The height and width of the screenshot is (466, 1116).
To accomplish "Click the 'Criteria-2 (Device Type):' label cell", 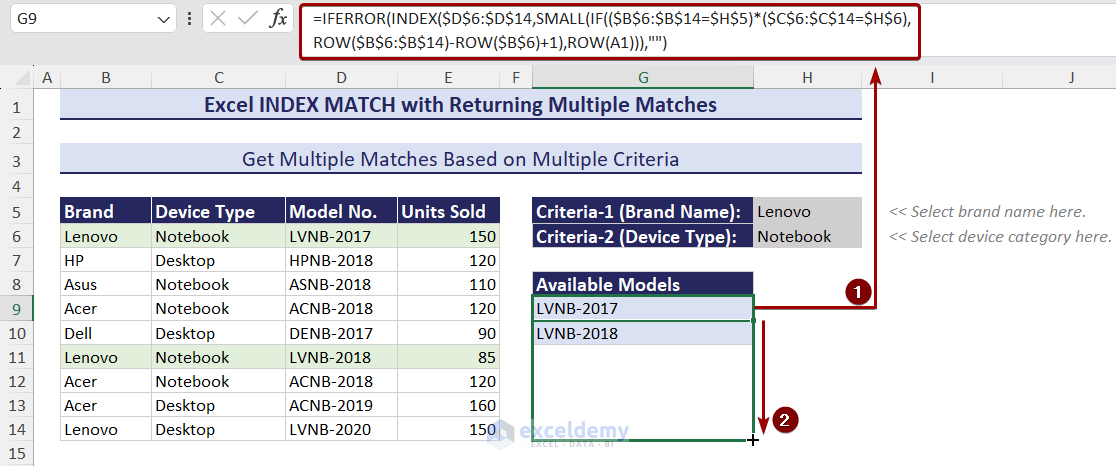I will (643, 236).
